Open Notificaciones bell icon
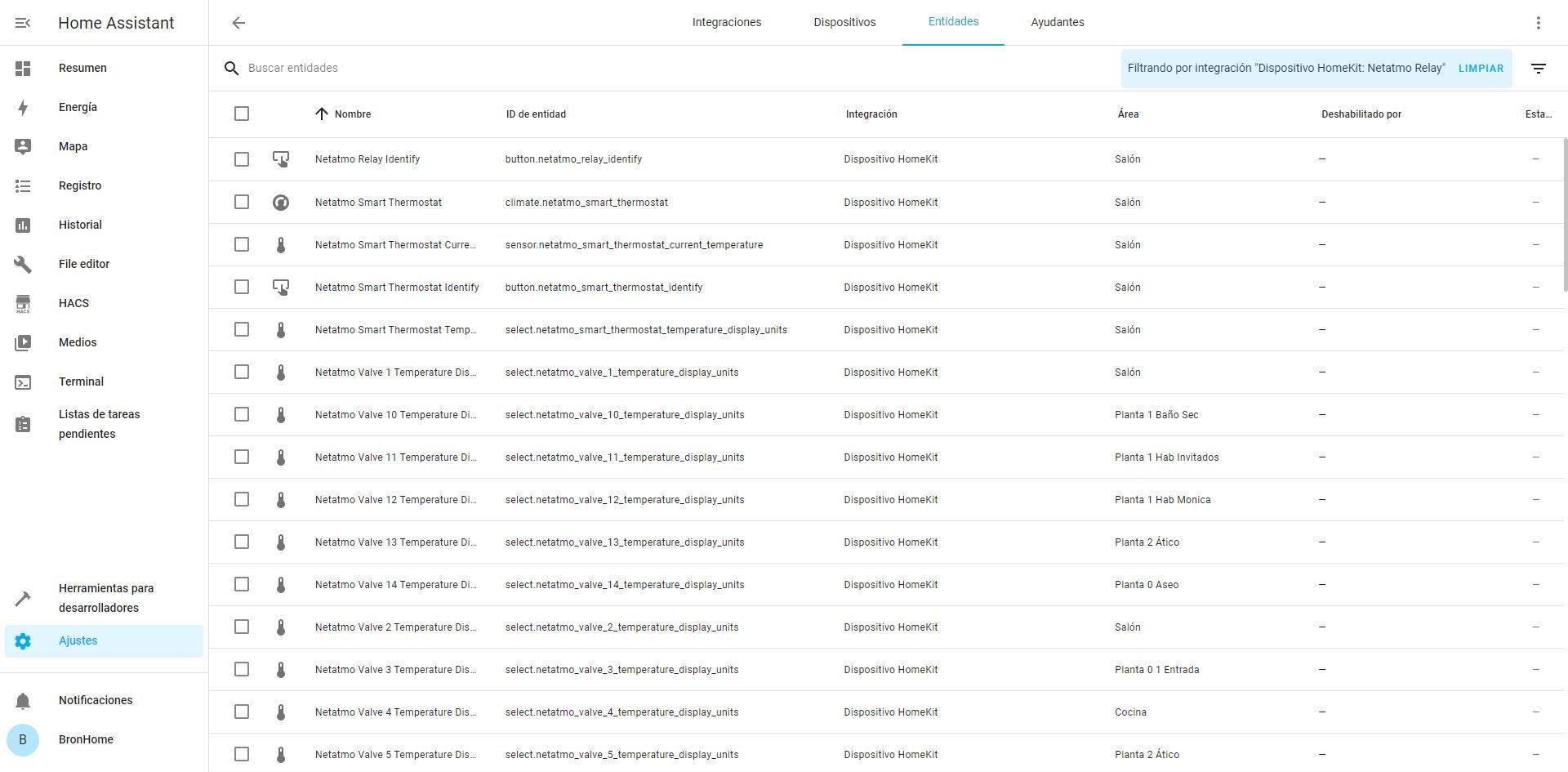 pyautogui.click(x=23, y=701)
